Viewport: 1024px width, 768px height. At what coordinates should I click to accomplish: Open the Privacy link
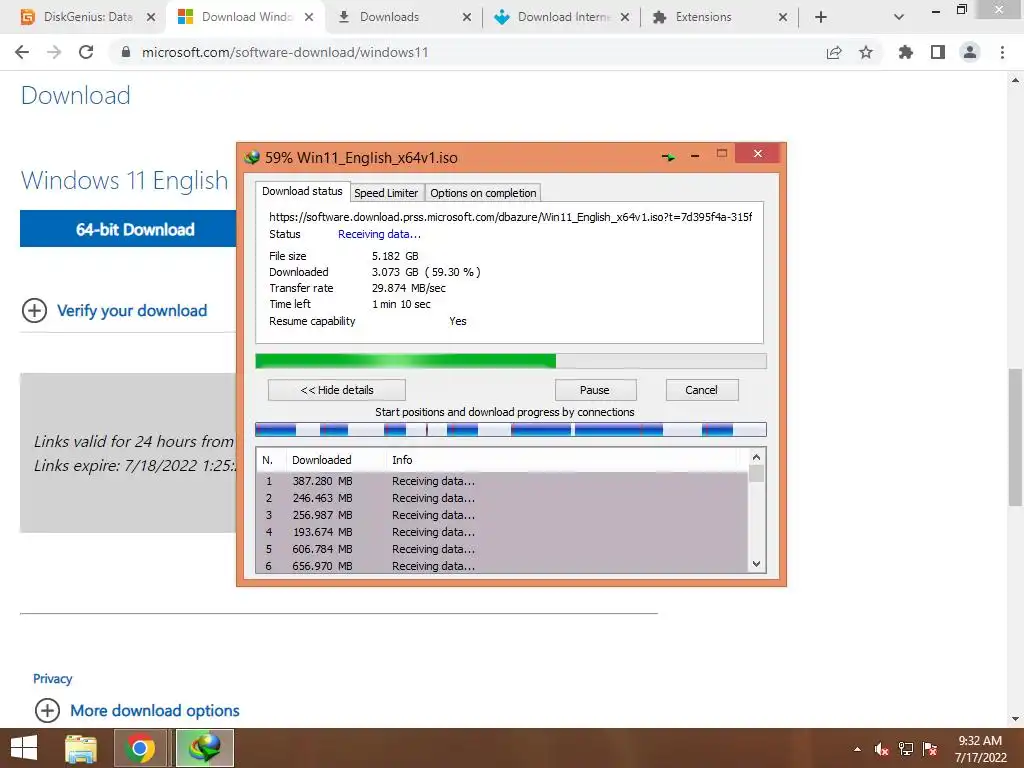(x=52, y=679)
